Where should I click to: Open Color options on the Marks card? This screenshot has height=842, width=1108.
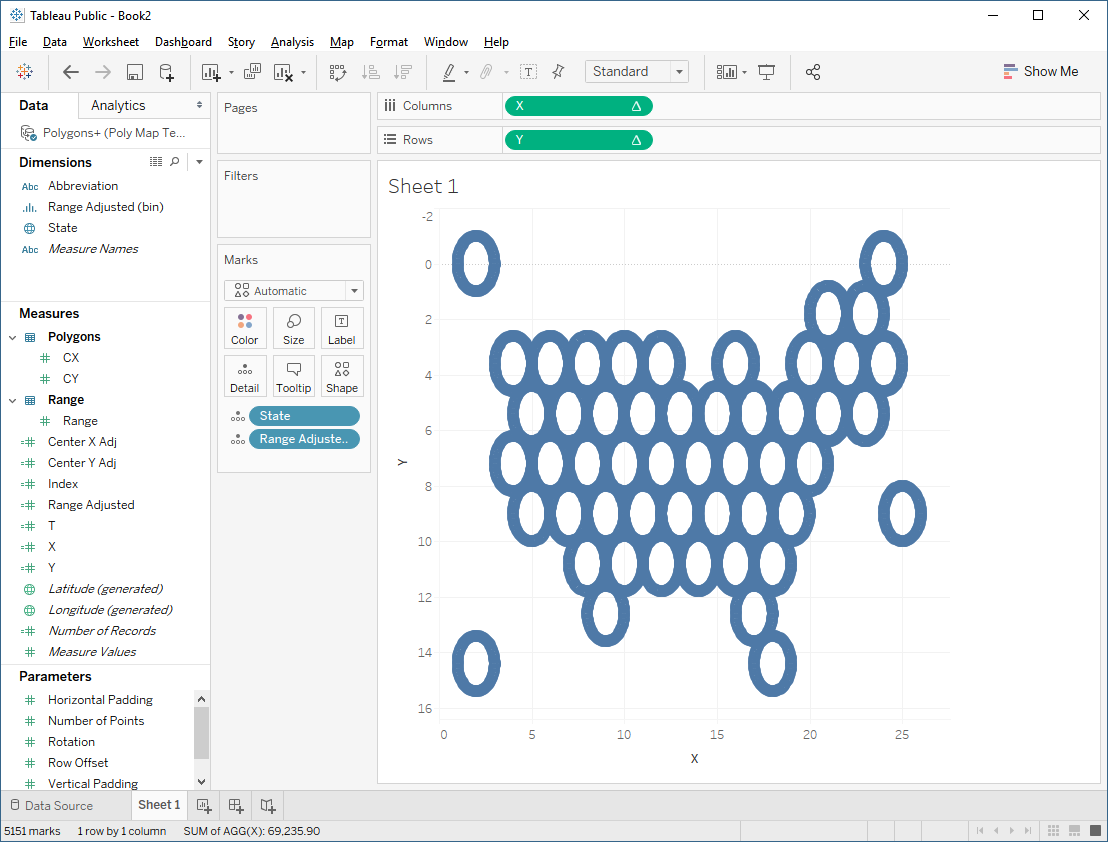(x=245, y=328)
